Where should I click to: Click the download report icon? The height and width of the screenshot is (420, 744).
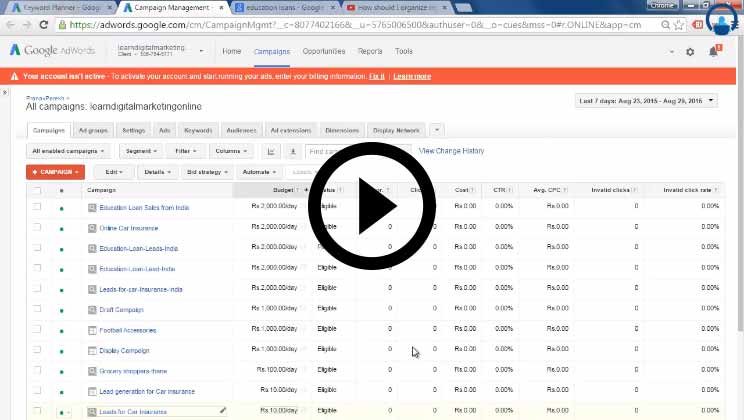(x=293, y=151)
